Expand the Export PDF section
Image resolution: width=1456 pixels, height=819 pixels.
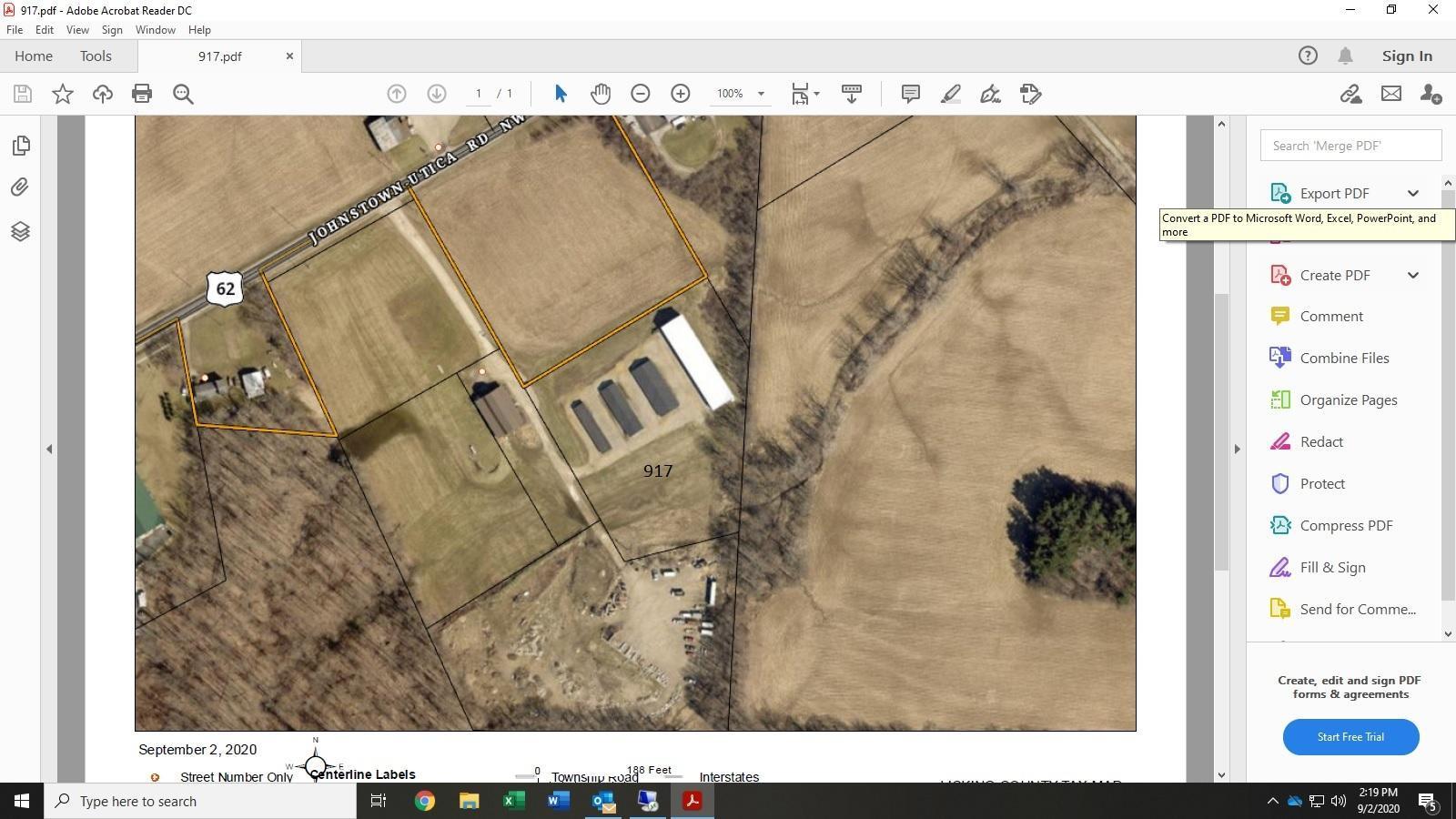(1412, 193)
